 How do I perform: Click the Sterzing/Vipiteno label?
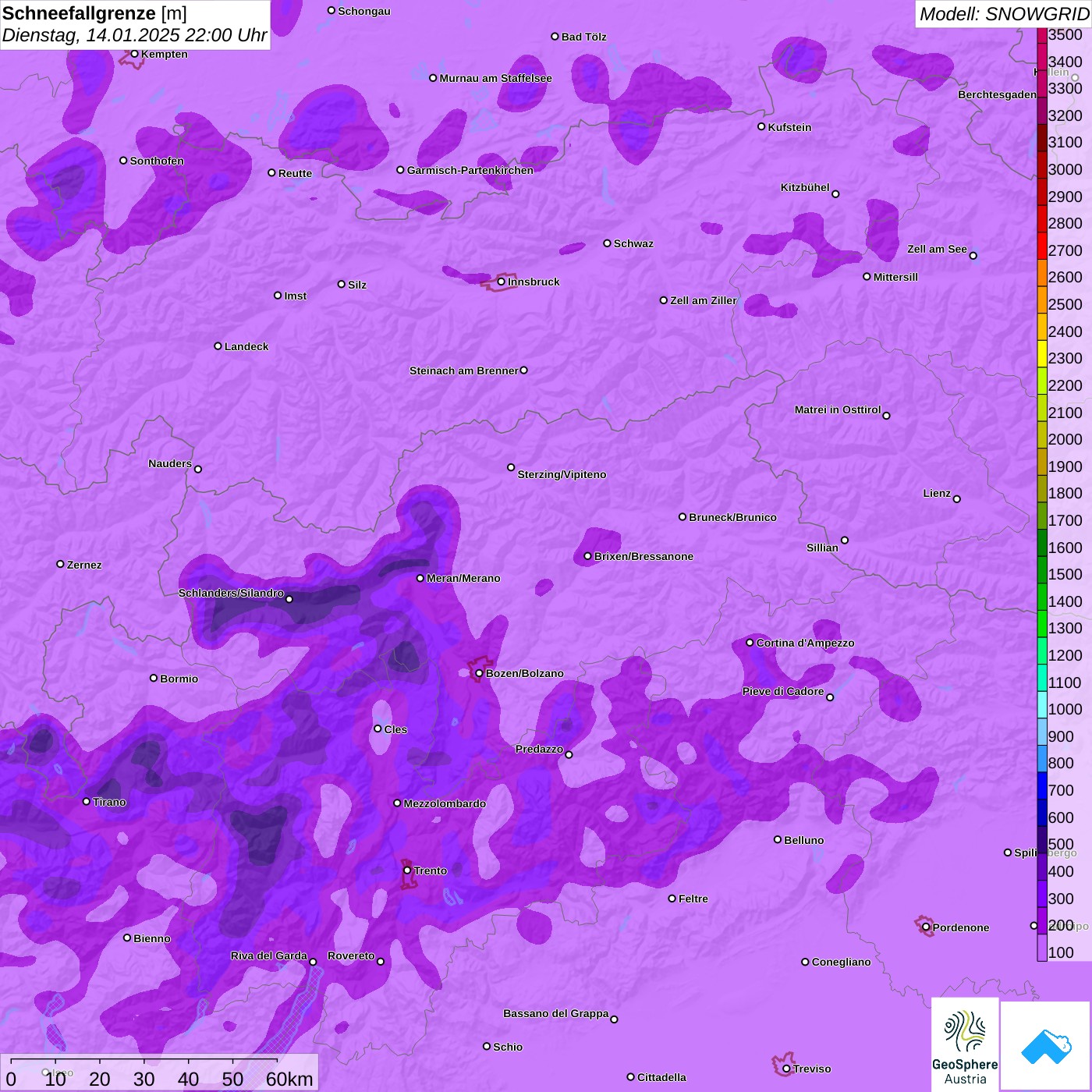click(562, 474)
